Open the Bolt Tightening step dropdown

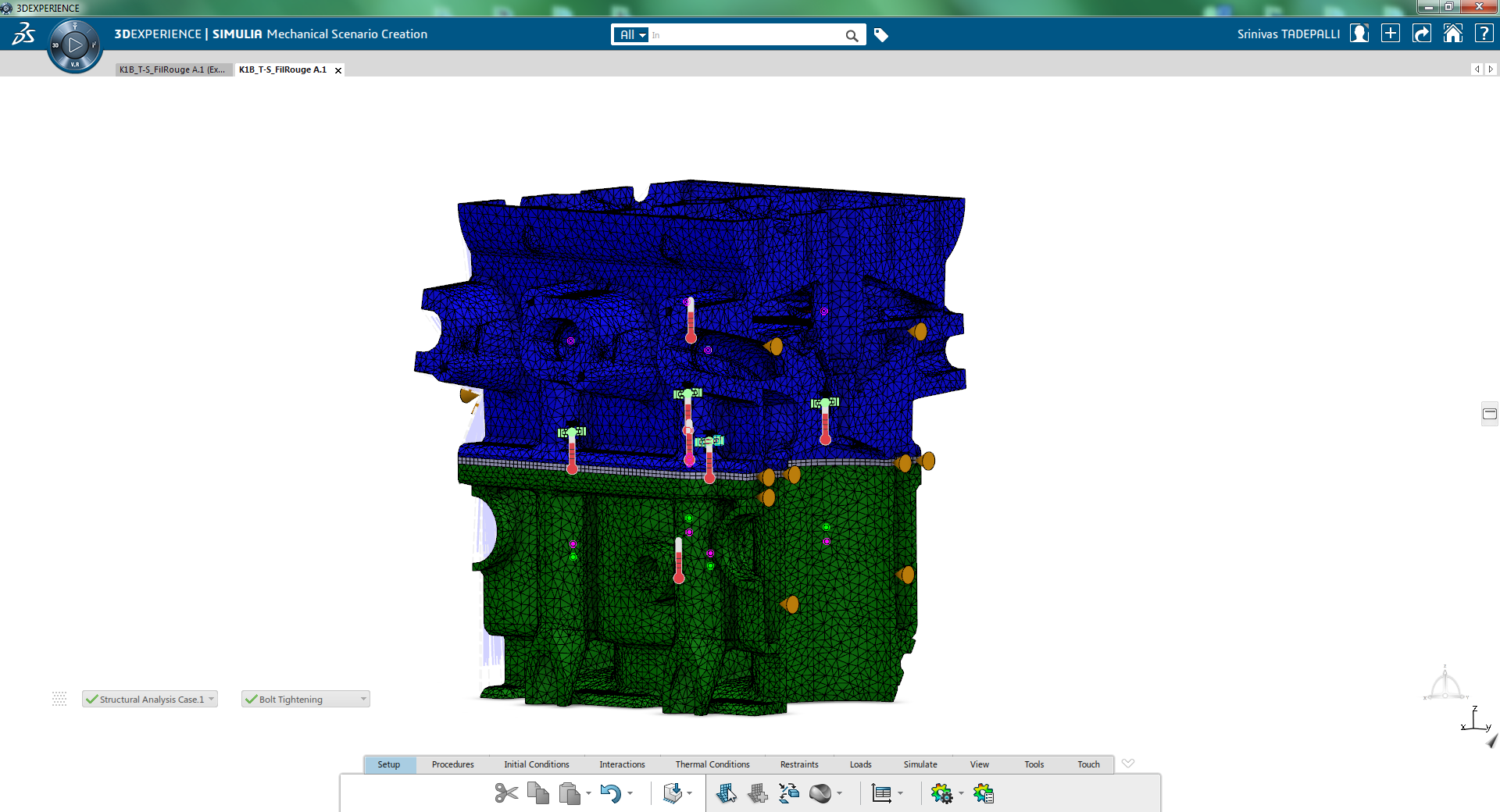coord(363,699)
